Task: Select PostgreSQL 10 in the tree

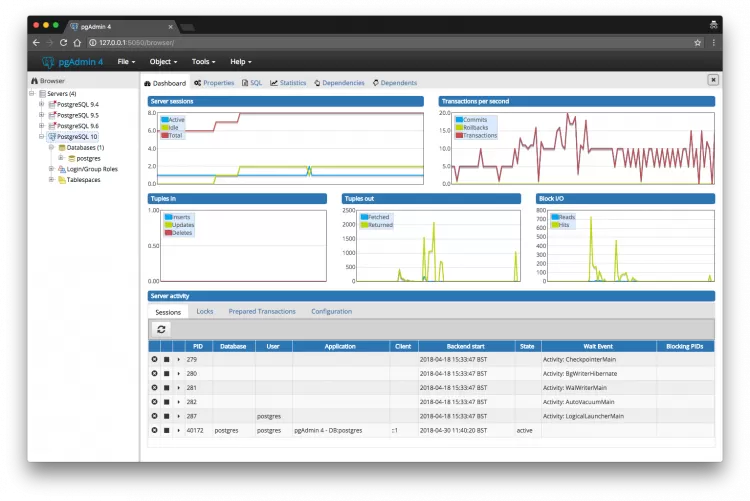Action: 77,137
